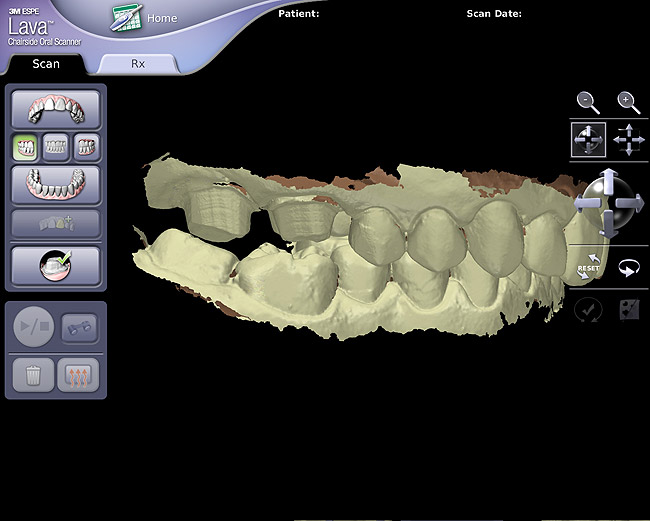Enable the pan mode arrows toggle
The image size is (650, 521).
[628, 139]
